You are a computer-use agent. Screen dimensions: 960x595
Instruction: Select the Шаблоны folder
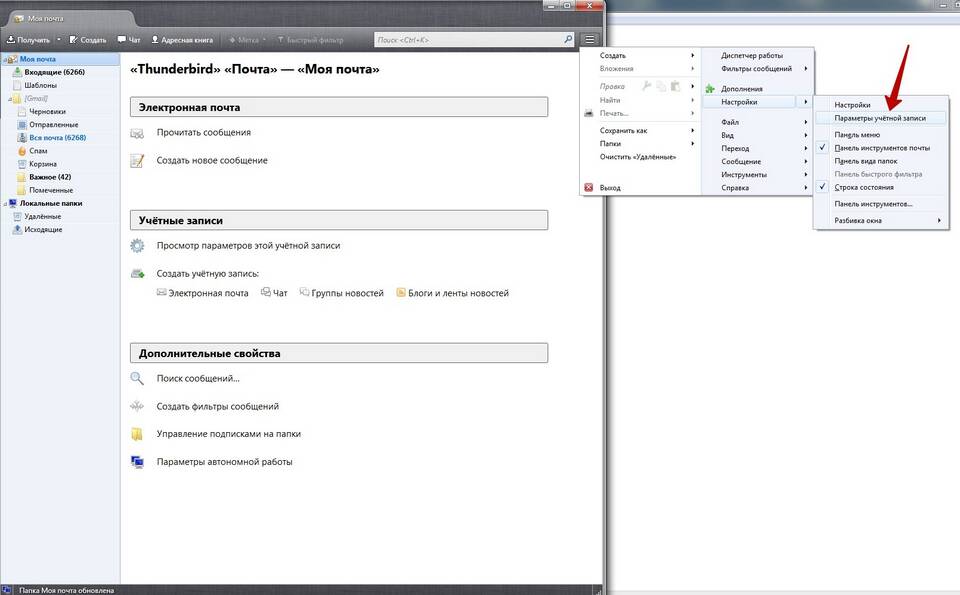(40, 85)
